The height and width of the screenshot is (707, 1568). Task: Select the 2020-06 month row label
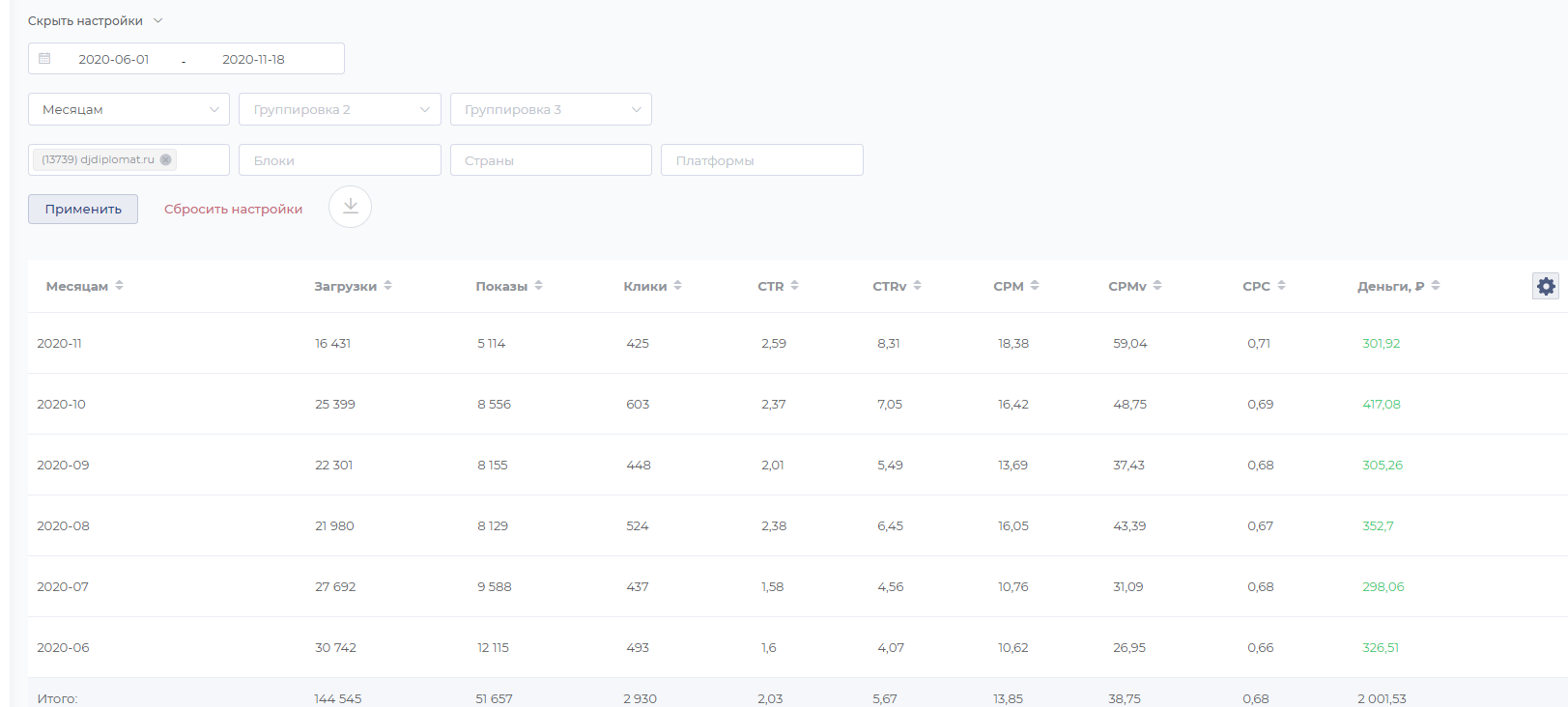point(63,648)
